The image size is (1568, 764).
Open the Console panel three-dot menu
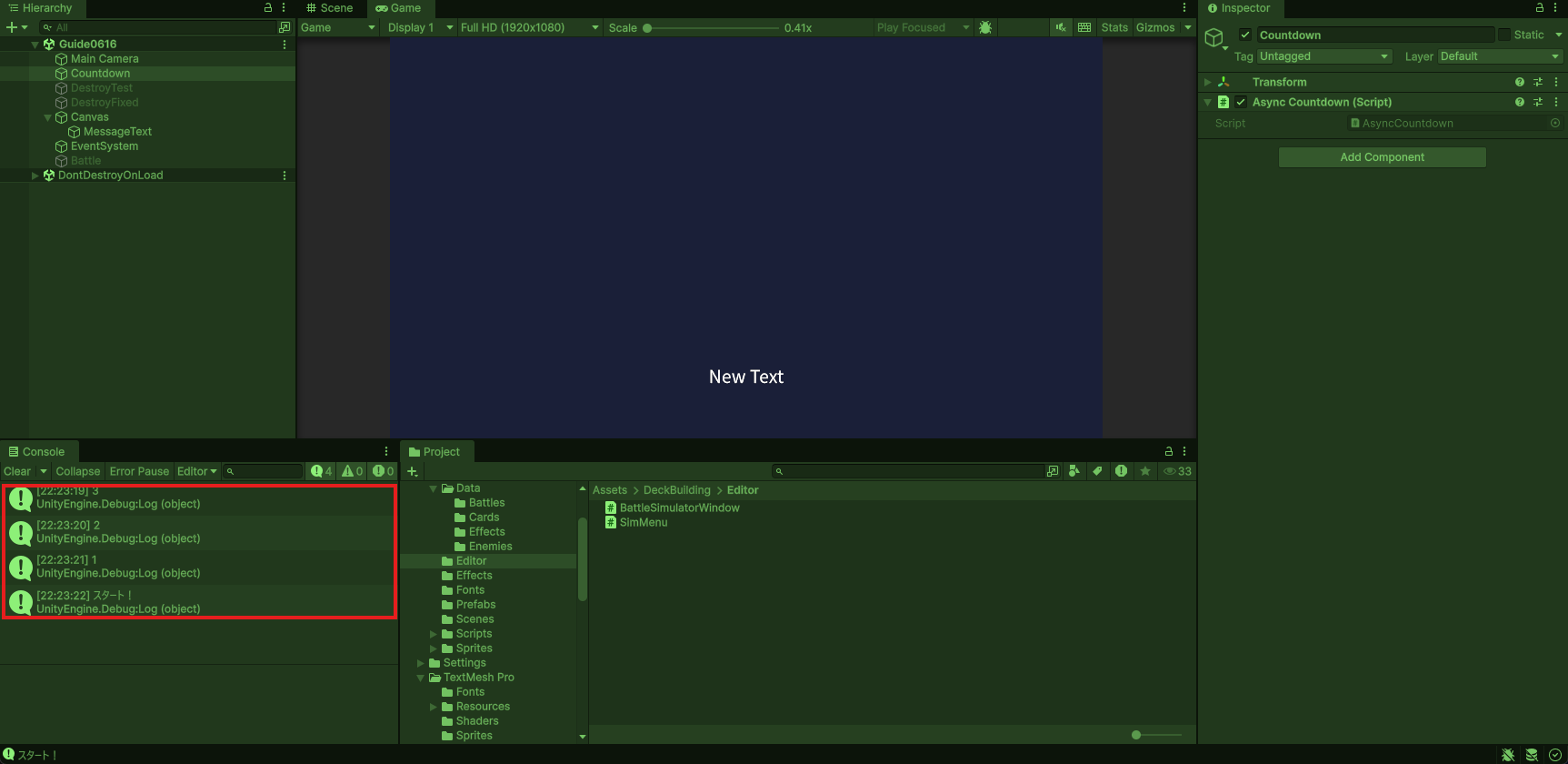point(386,451)
